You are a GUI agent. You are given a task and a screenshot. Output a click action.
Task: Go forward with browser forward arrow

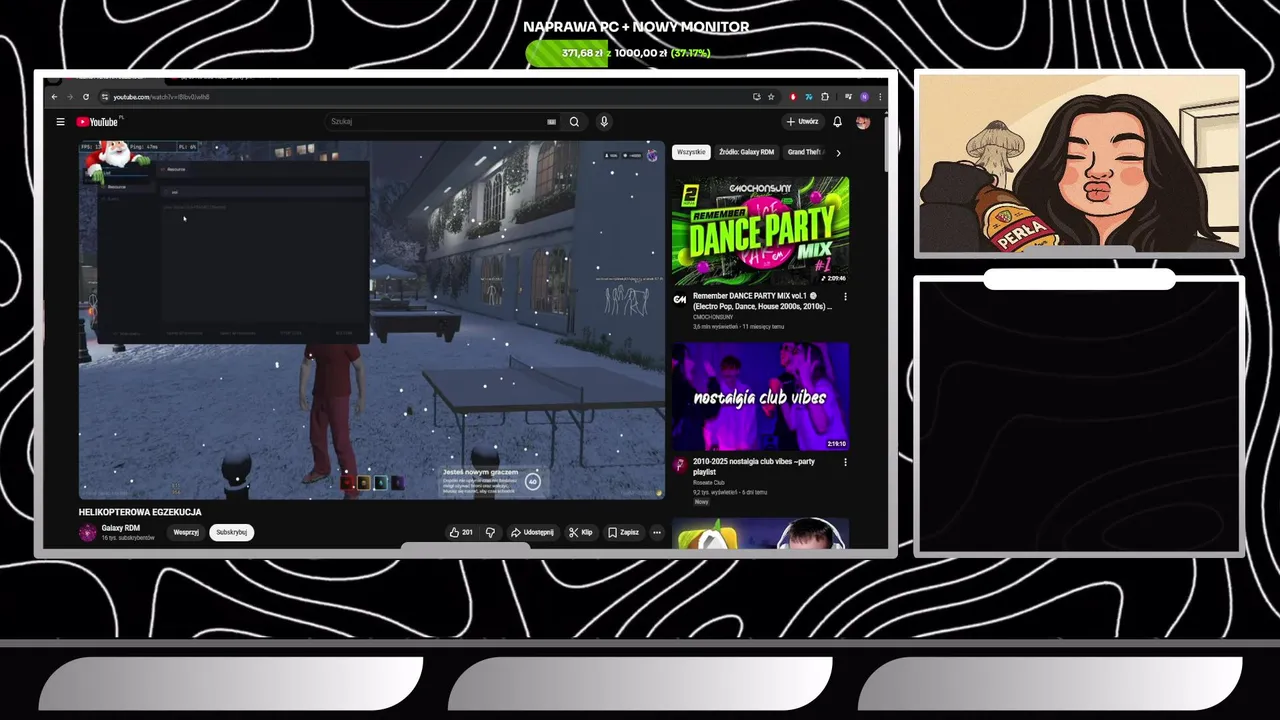coord(69,97)
